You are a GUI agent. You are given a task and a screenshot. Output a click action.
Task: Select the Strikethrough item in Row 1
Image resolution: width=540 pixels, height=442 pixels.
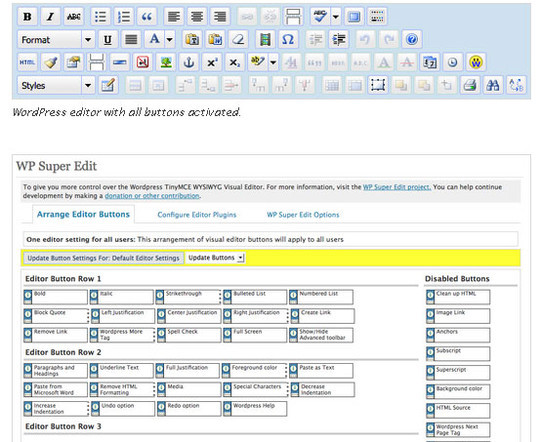coord(188,297)
